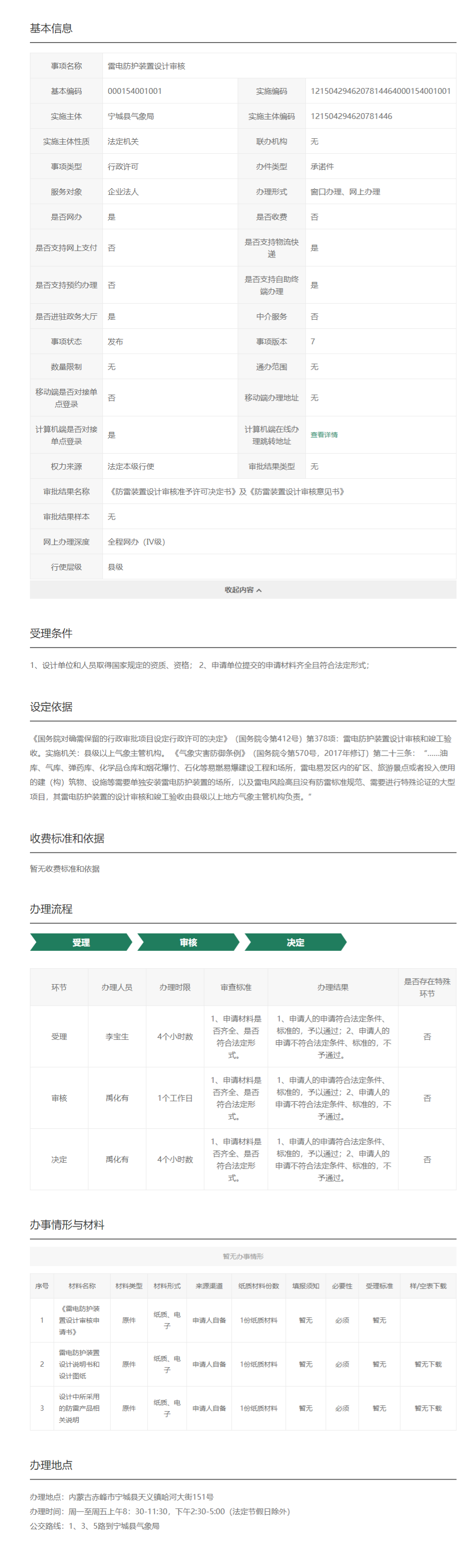
Task: Click the 收费标准和依据 heading
Action: (x=67, y=838)
